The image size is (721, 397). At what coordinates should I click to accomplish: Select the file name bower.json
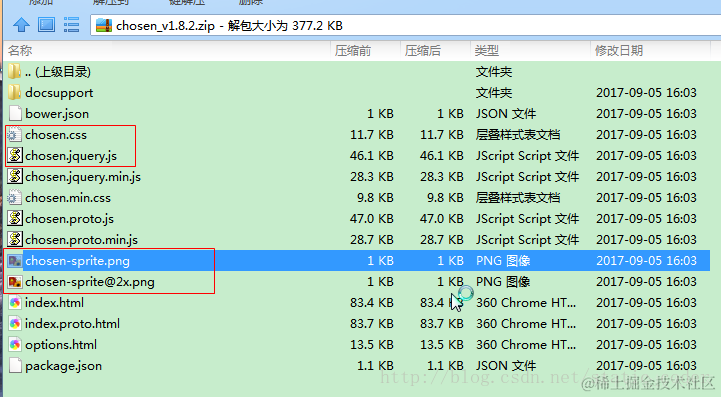[x=57, y=114]
